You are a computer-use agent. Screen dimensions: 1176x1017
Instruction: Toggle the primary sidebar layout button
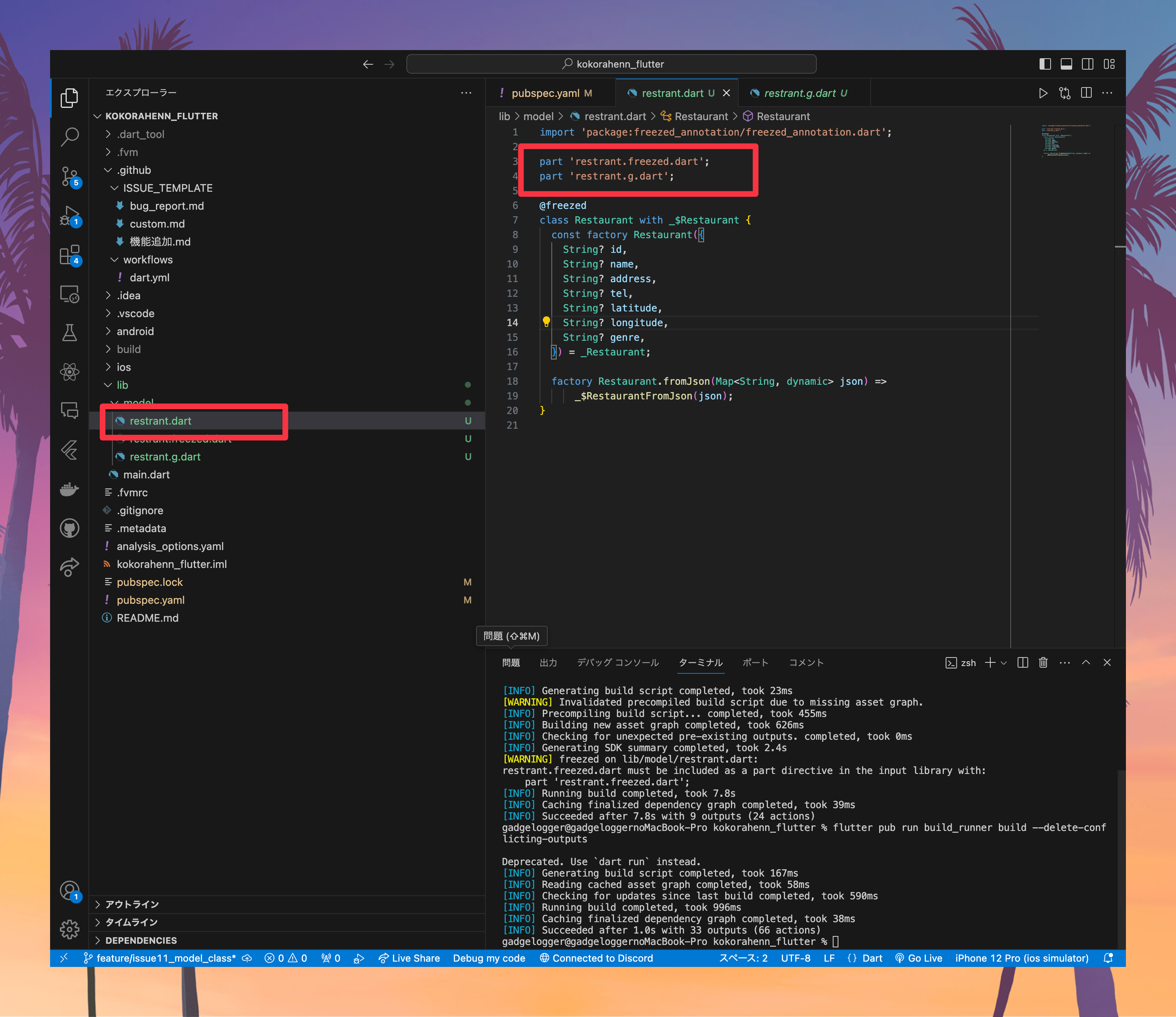tap(1045, 64)
